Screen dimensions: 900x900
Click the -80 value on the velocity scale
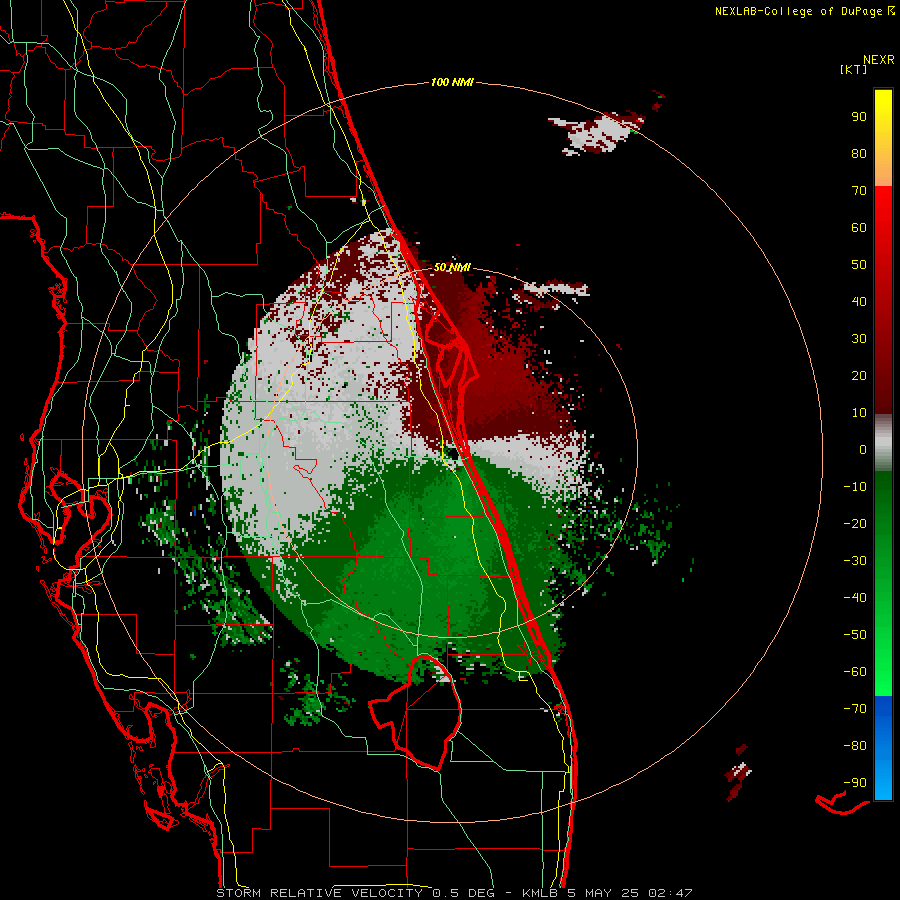(855, 746)
